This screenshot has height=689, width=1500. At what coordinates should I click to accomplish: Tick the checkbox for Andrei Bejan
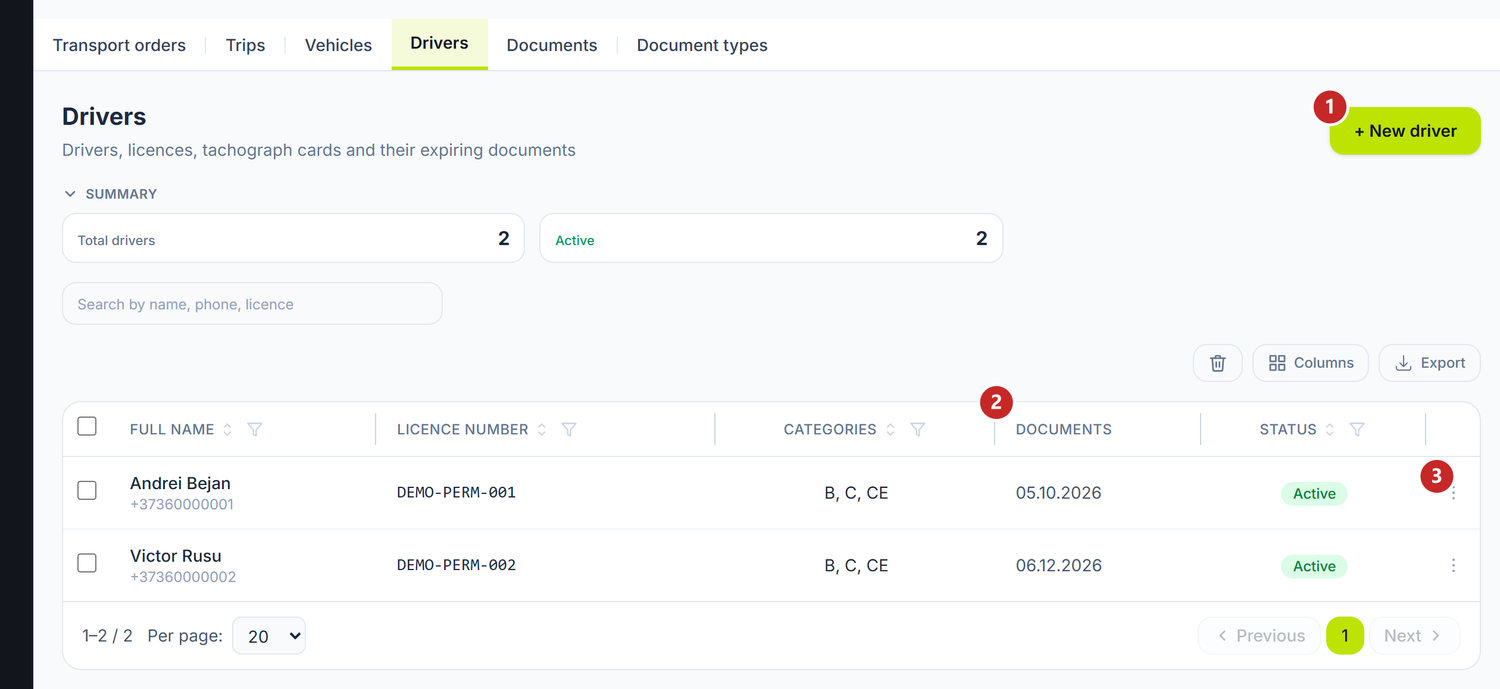coord(87,491)
